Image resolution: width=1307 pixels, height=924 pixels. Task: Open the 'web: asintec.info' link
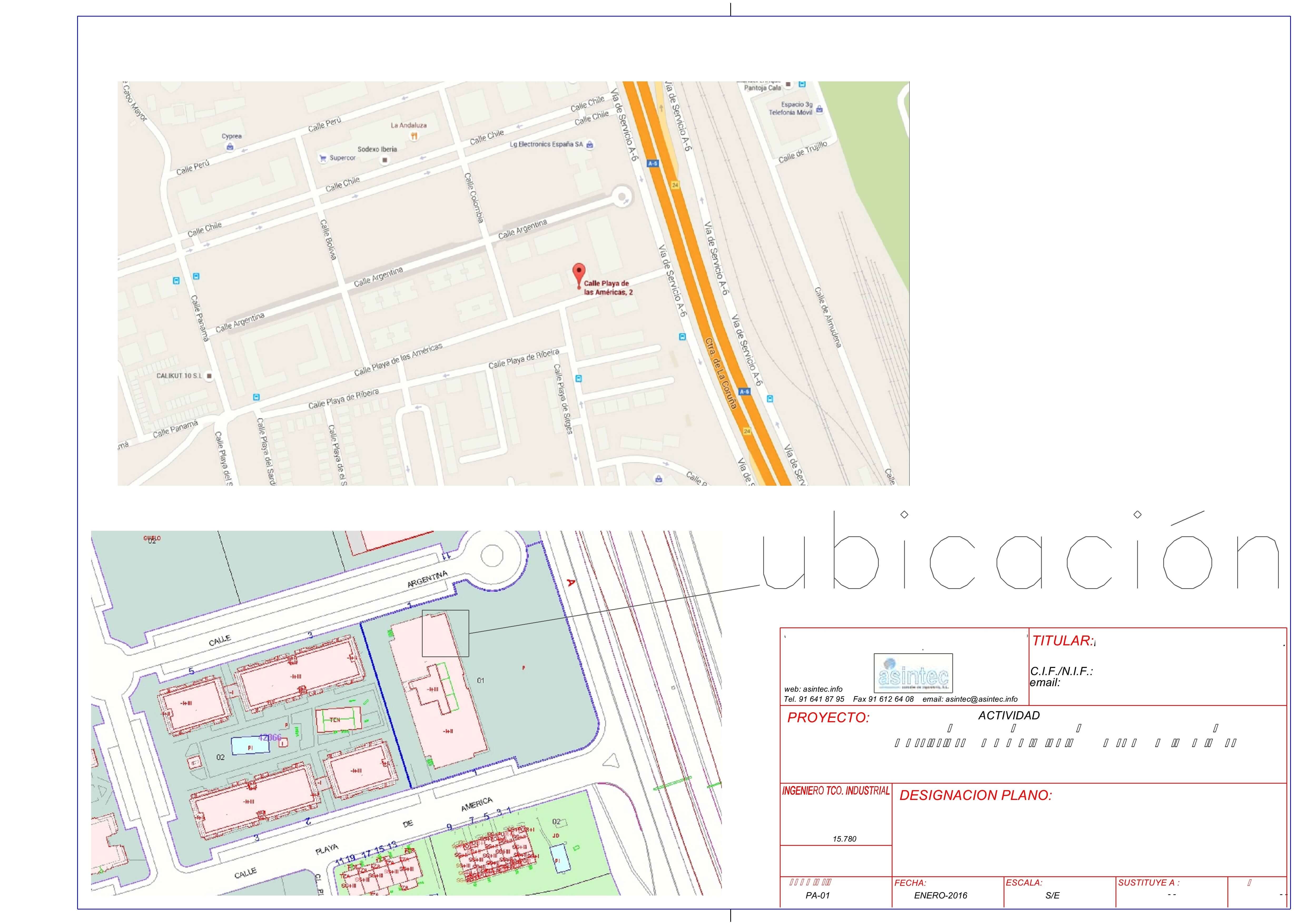813,689
